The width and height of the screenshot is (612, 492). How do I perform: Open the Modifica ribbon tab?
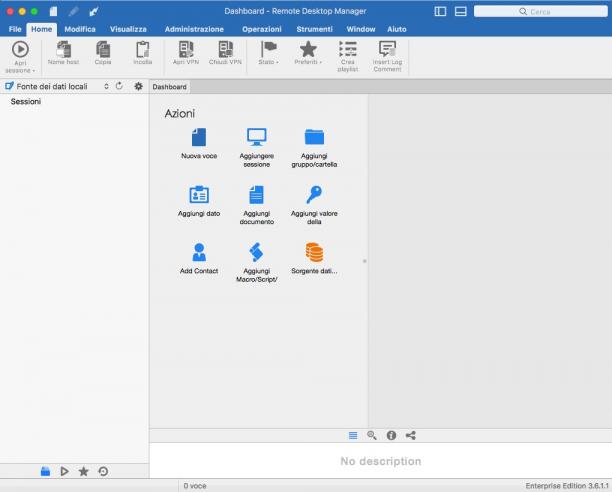(x=80, y=29)
